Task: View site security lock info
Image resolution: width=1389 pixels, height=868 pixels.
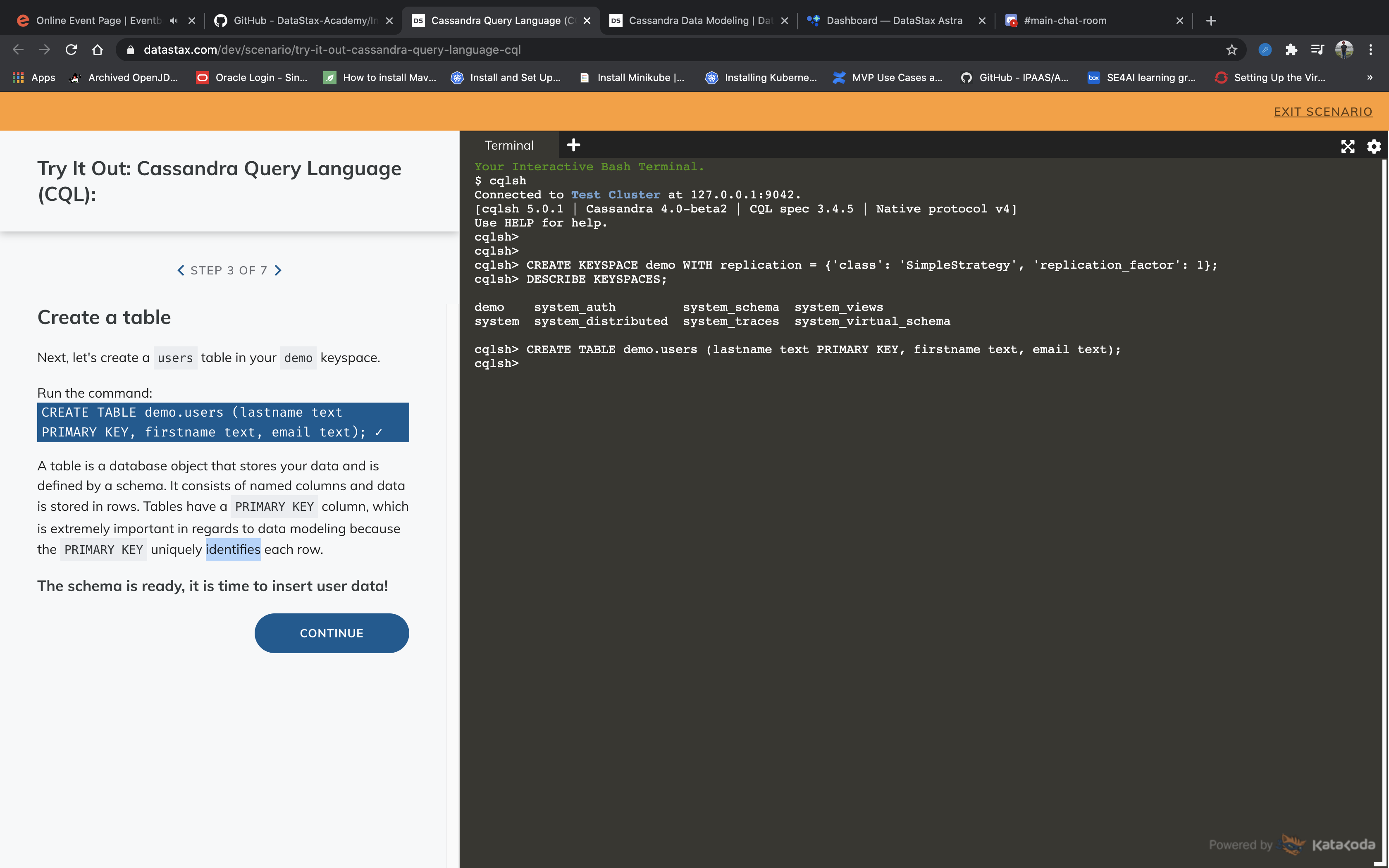Action: coord(130,50)
